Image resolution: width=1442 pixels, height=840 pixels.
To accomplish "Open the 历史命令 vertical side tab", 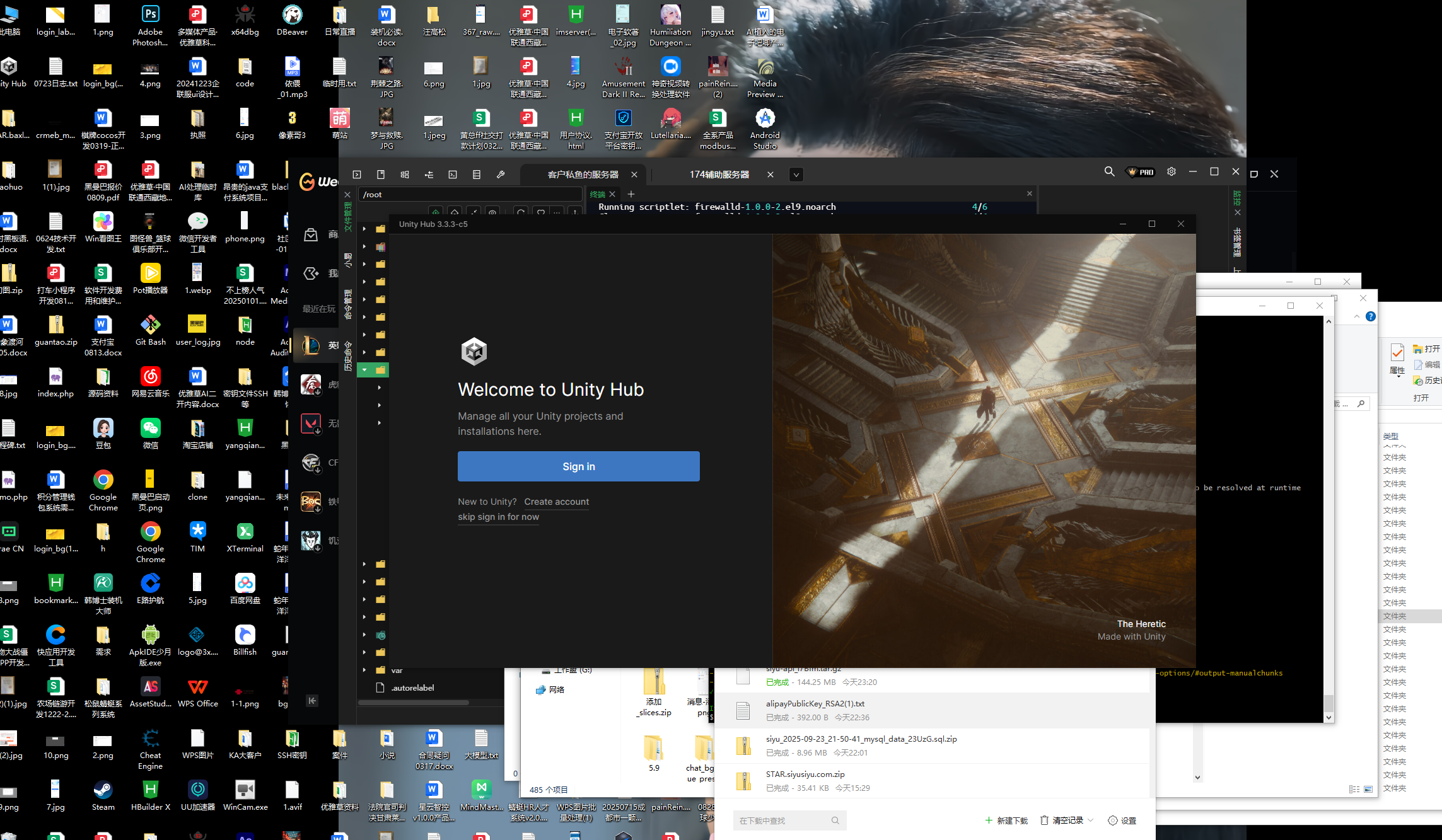I will (x=347, y=357).
